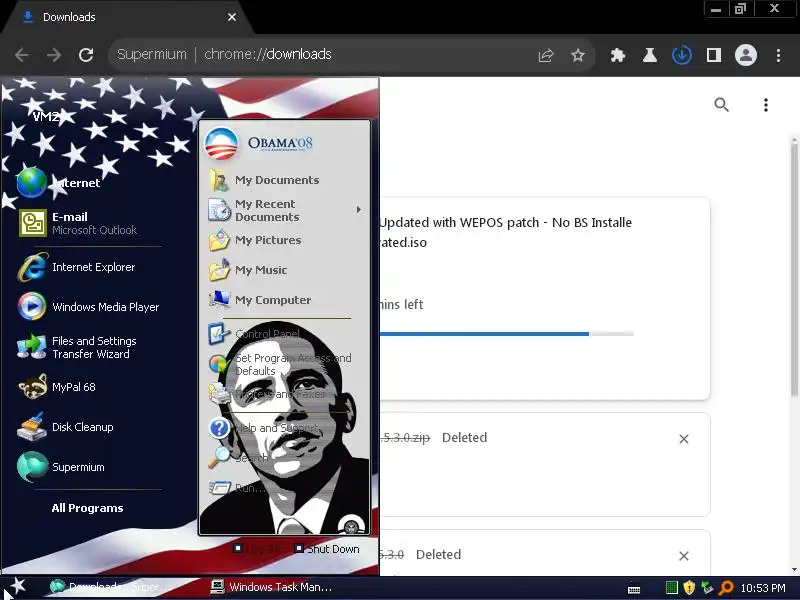Click the VM2 user name

(46, 117)
